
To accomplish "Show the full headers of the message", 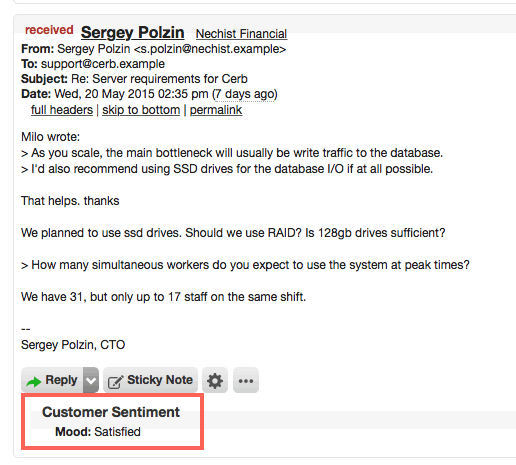I will (x=62, y=110).
